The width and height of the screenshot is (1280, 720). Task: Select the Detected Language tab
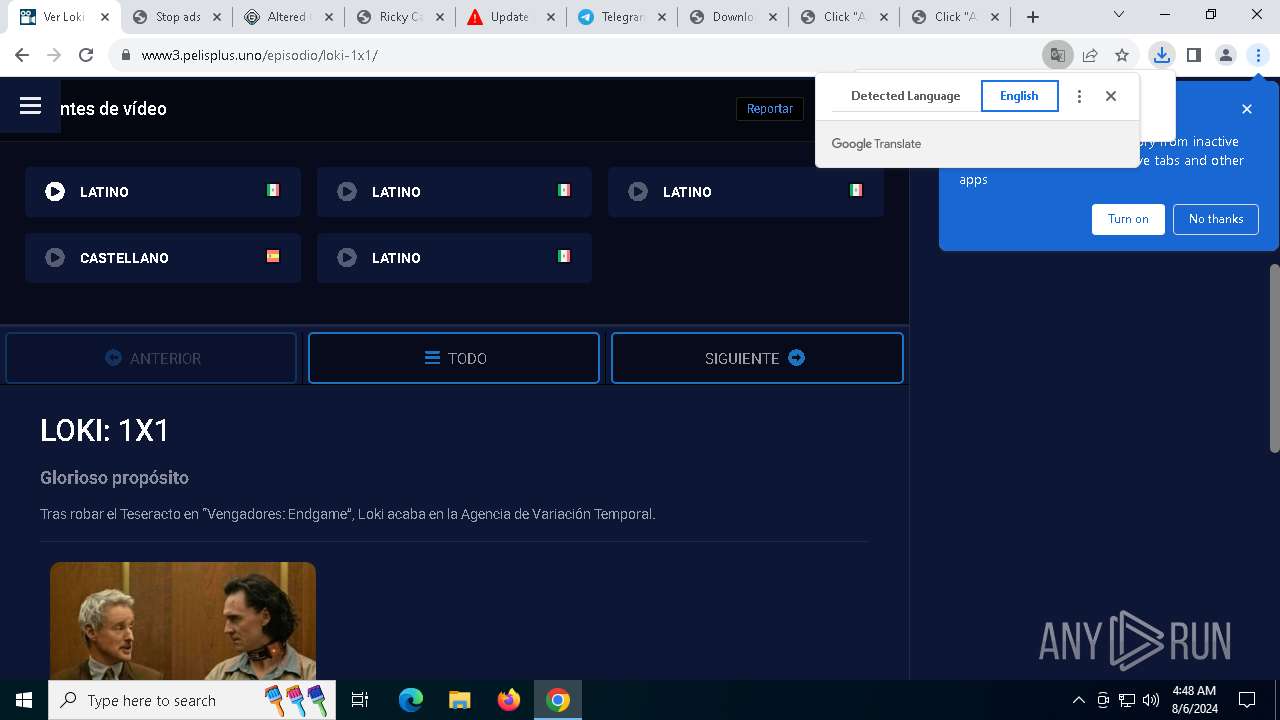[905, 96]
